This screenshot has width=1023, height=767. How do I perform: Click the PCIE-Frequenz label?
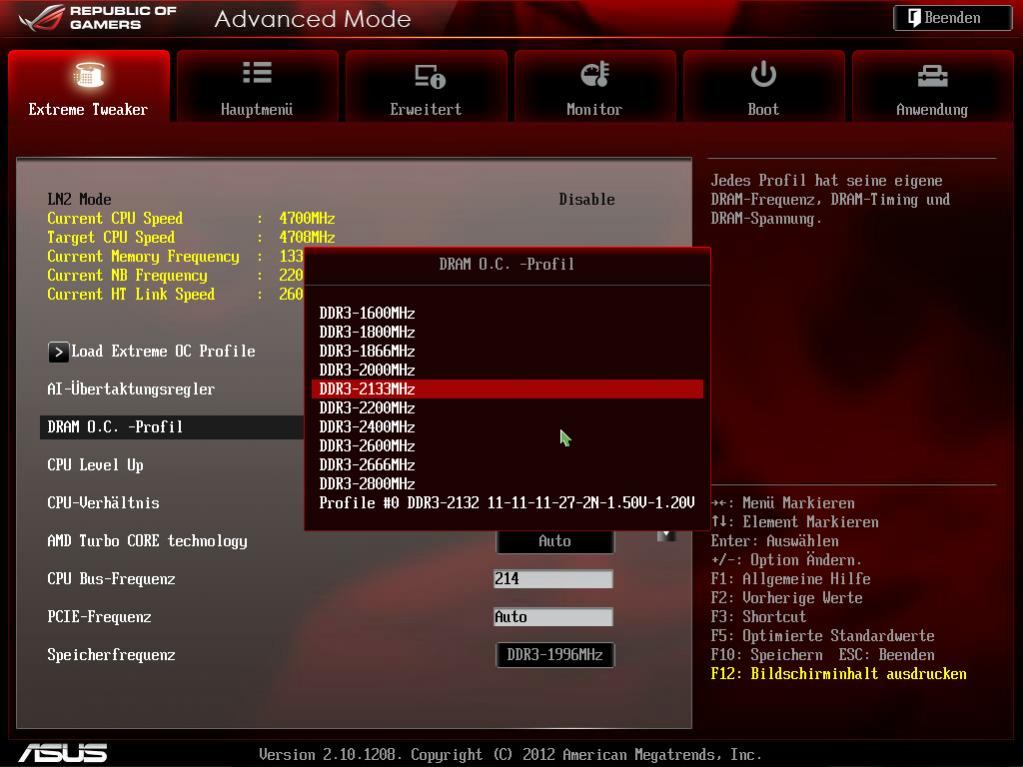point(99,617)
